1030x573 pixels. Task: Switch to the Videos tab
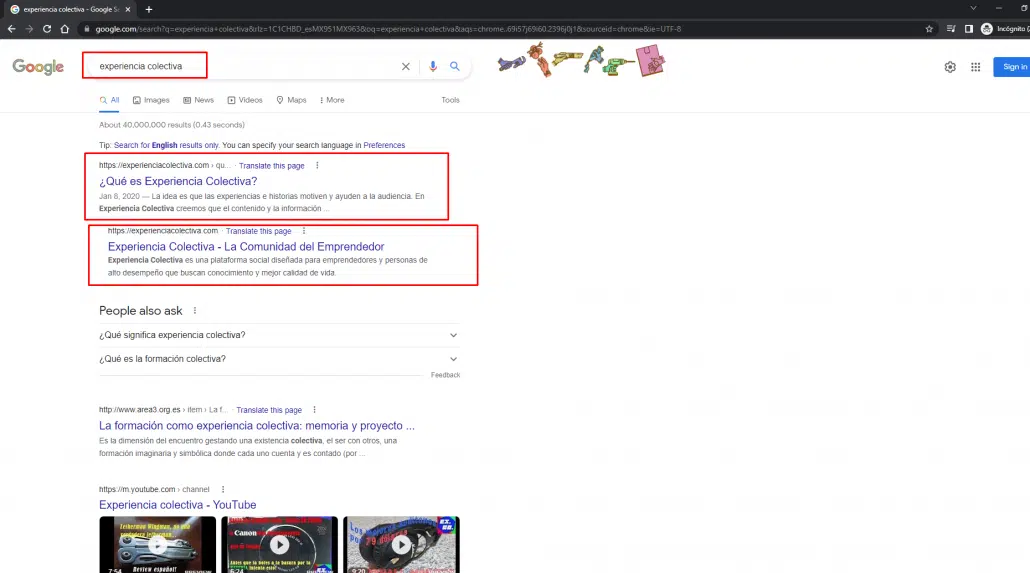pos(245,100)
